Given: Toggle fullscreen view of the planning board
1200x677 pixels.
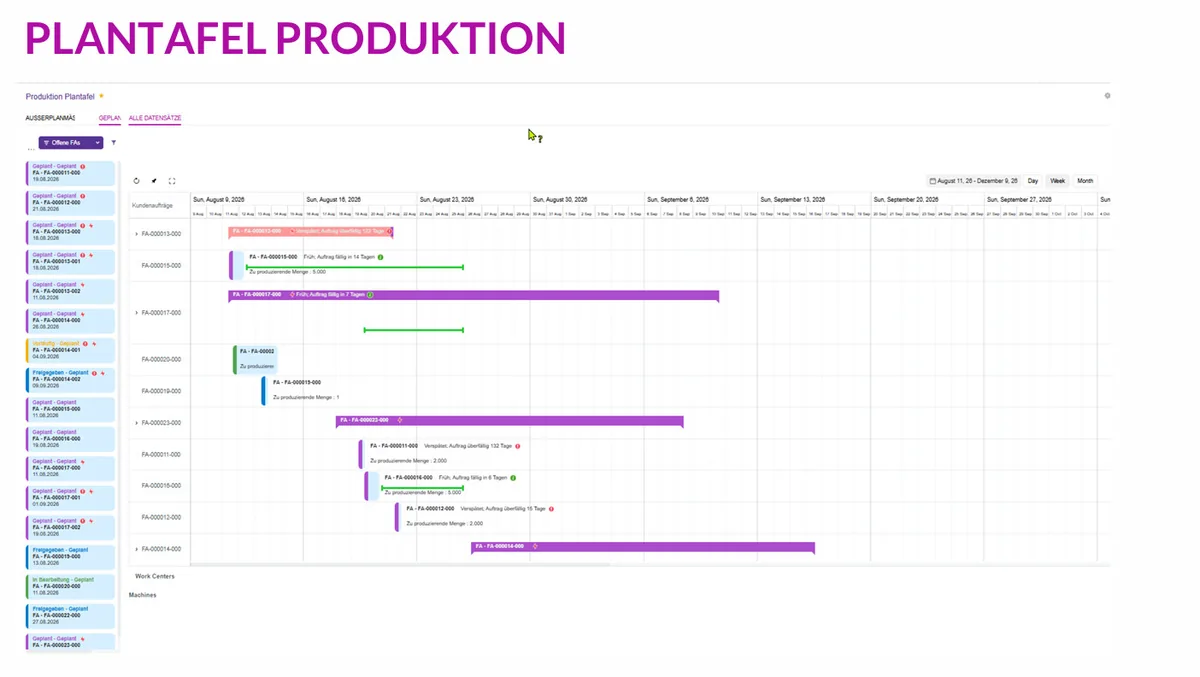Looking at the screenshot, I should pyautogui.click(x=172, y=181).
